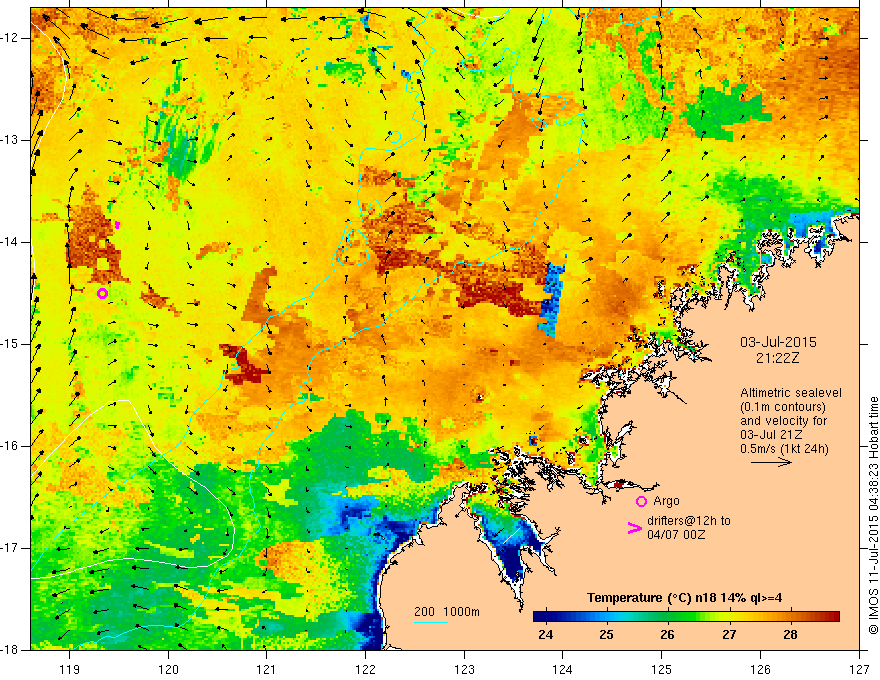Click the IMOS copyright timestamp text

click(x=874, y=516)
